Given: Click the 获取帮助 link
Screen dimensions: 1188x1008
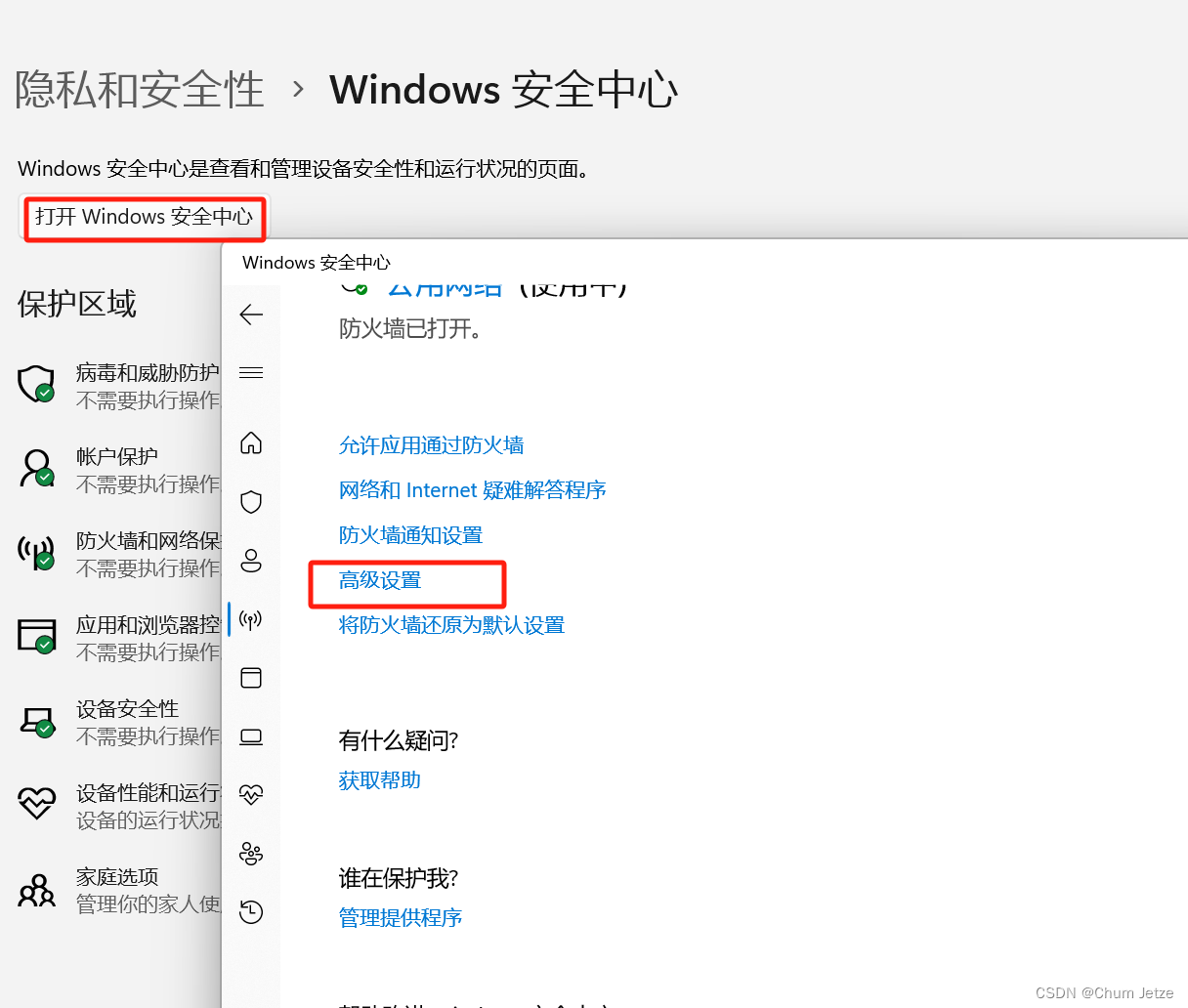Looking at the screenshot, I should pyautogui.click(x=379, y=780).
